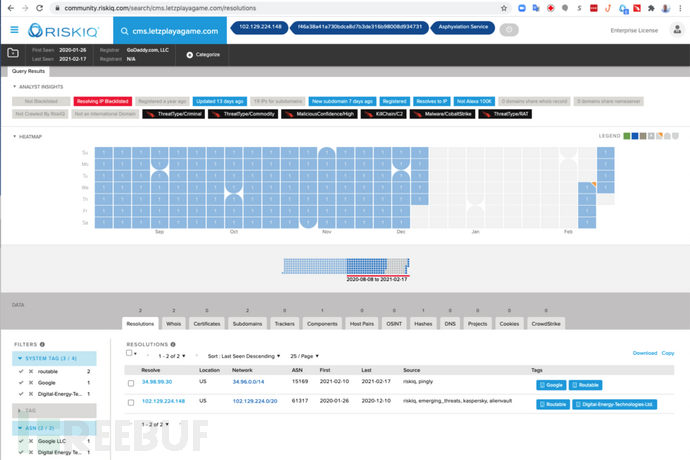This screenshot has width=690, height=460.
Task: Open the 25 / Page dropdown
Action: [x=305, y=356]
